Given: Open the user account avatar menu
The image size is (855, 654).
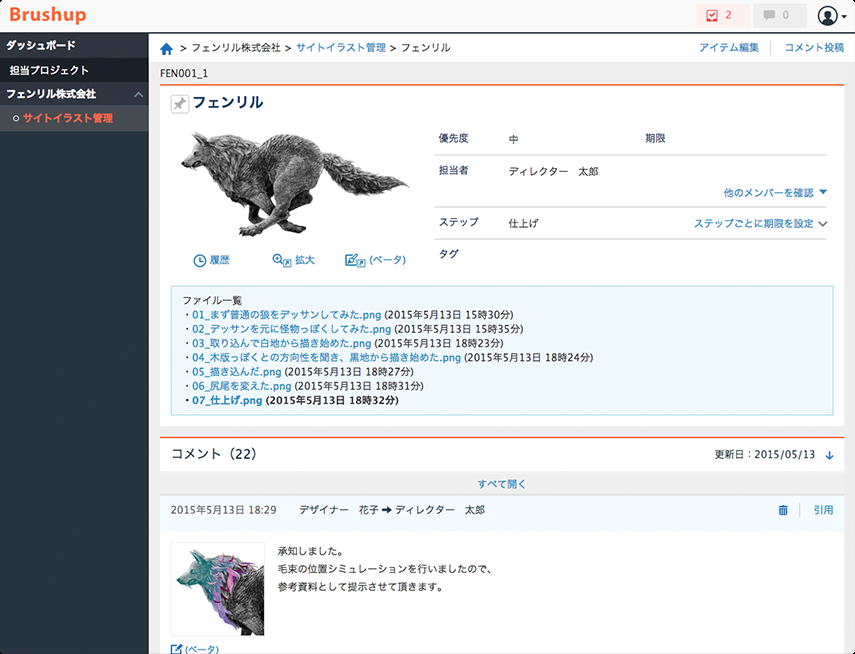Looking at the screenshot, I should tap(832, 16).
